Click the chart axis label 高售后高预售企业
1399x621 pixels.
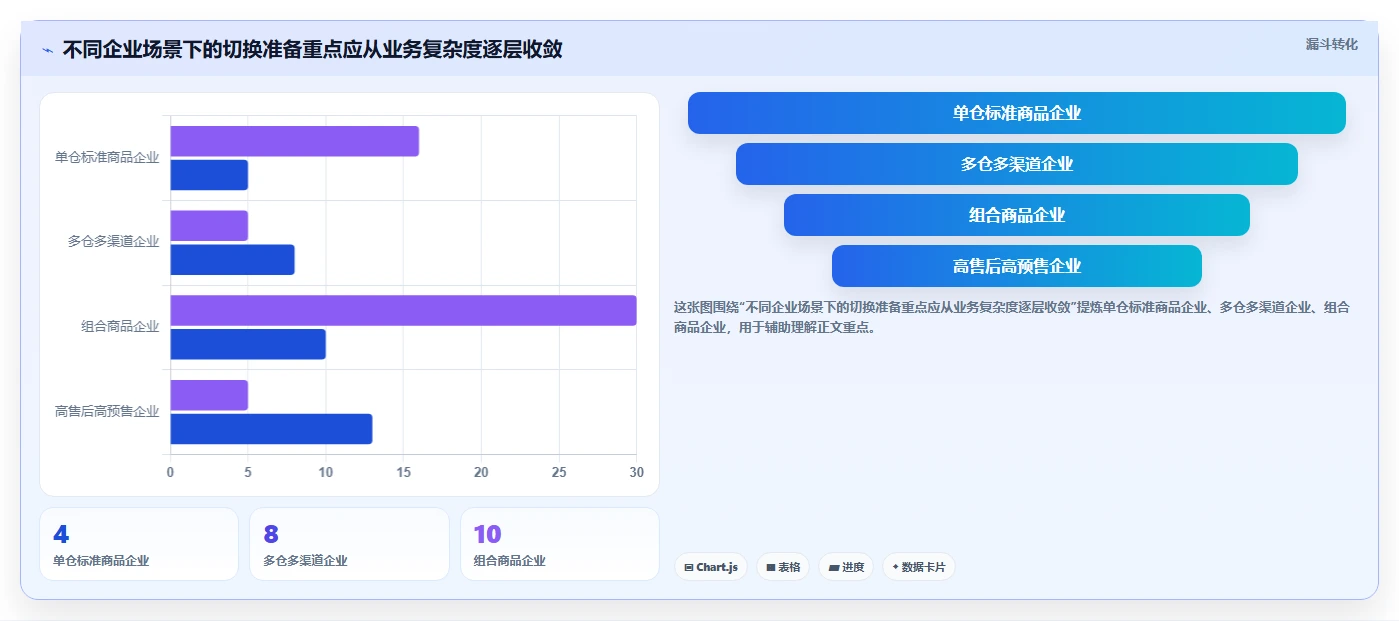107,411
